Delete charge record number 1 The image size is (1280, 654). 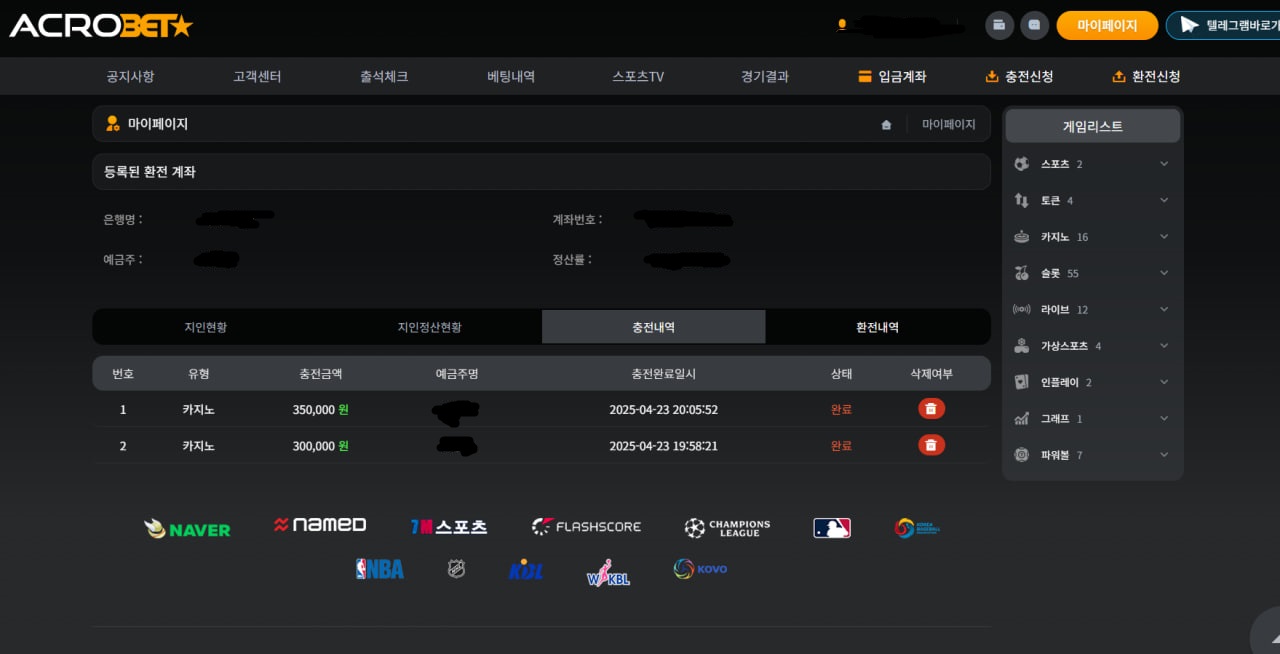click(x=931, y=409)
